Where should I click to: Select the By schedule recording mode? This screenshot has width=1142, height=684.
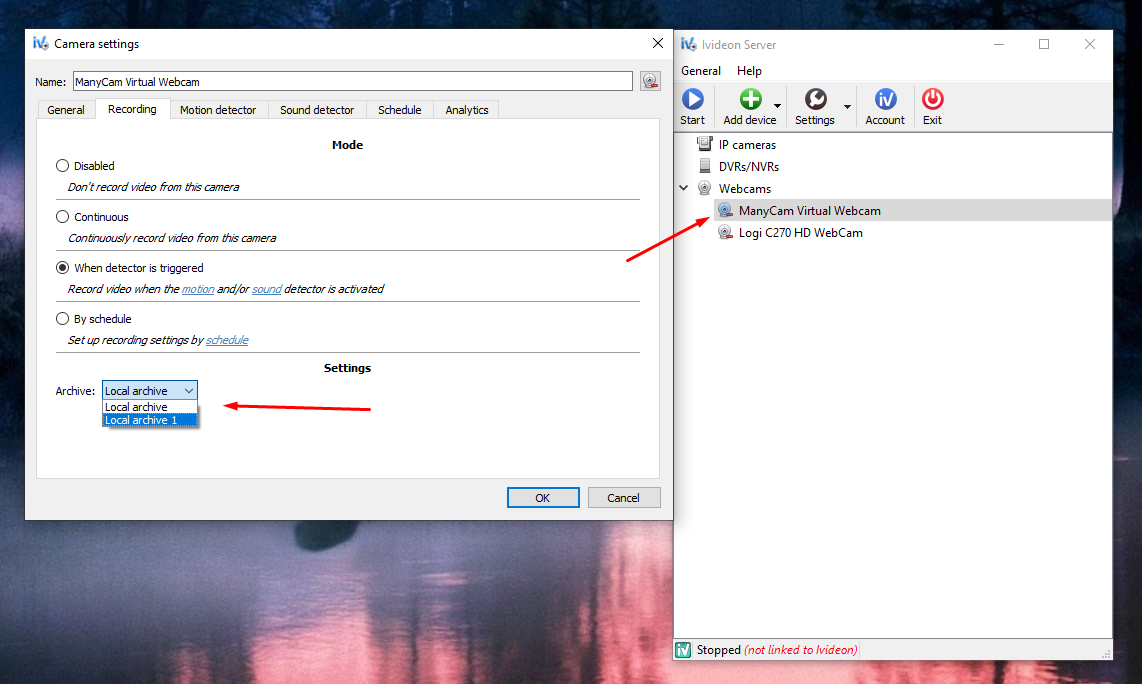coord(63,319)
